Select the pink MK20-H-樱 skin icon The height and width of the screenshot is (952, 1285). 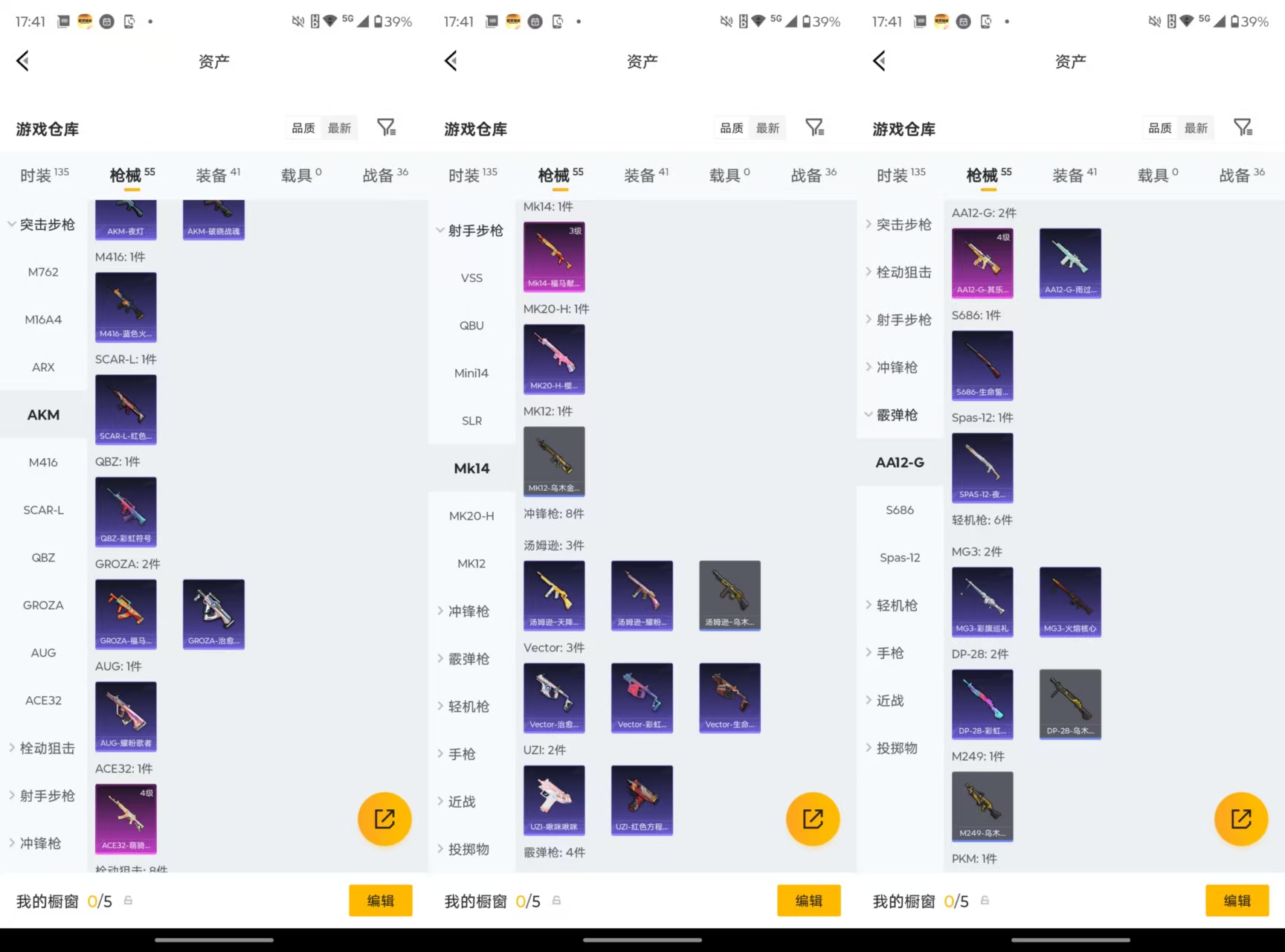pos(554,359)
